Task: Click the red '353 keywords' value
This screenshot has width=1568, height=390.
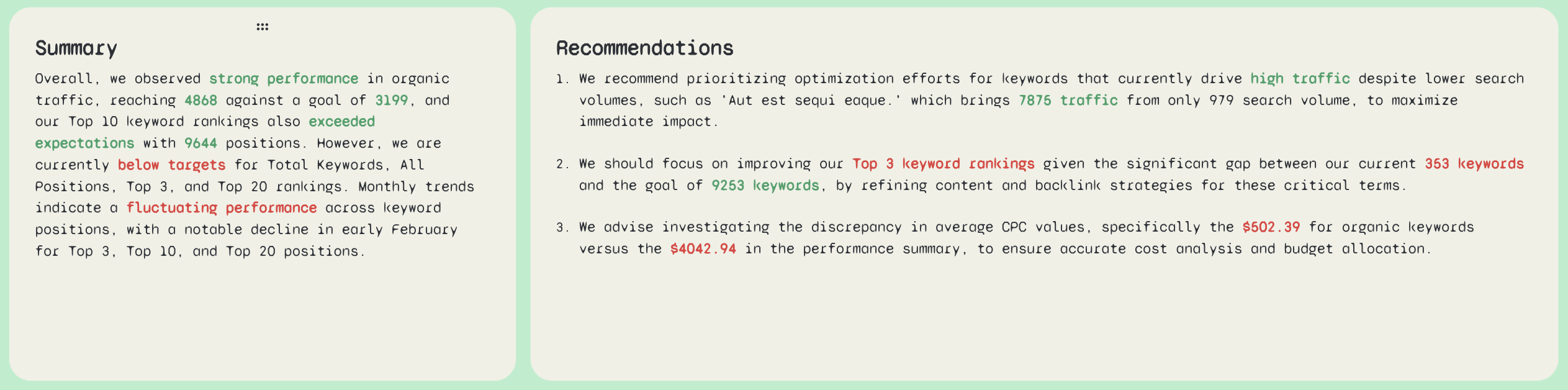Action: coord(1474,164)
